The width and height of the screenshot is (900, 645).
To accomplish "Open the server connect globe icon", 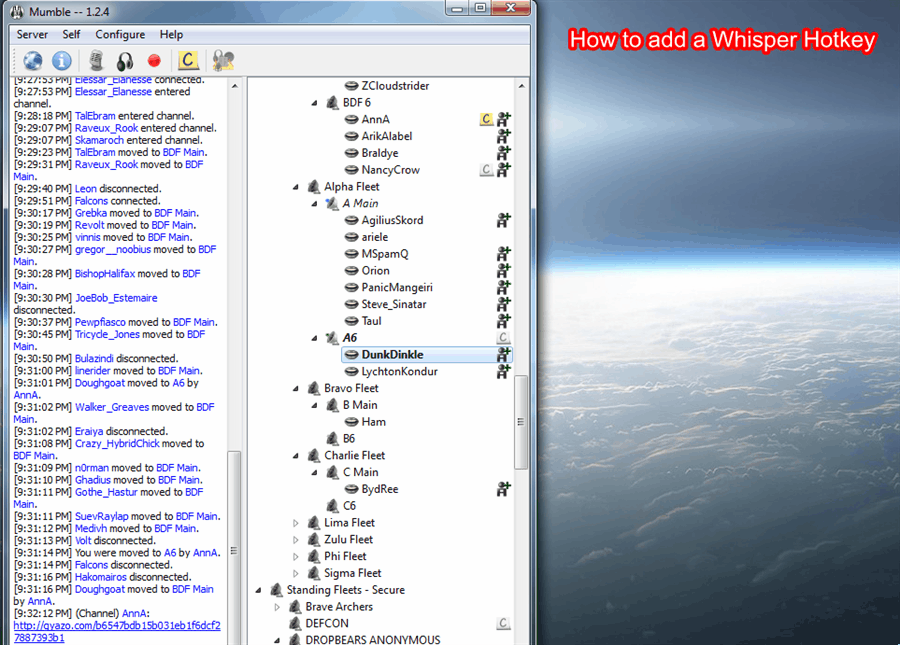I will 33,60.
